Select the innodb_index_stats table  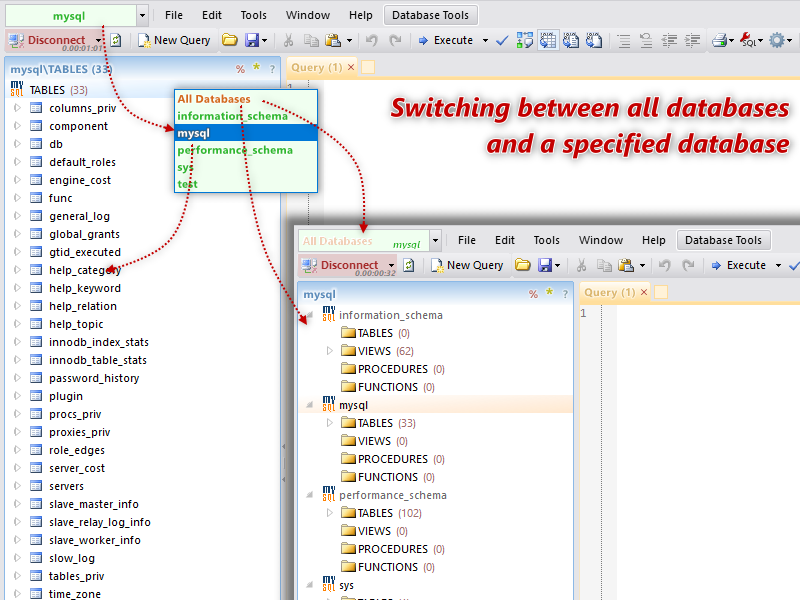pos(99,342)
